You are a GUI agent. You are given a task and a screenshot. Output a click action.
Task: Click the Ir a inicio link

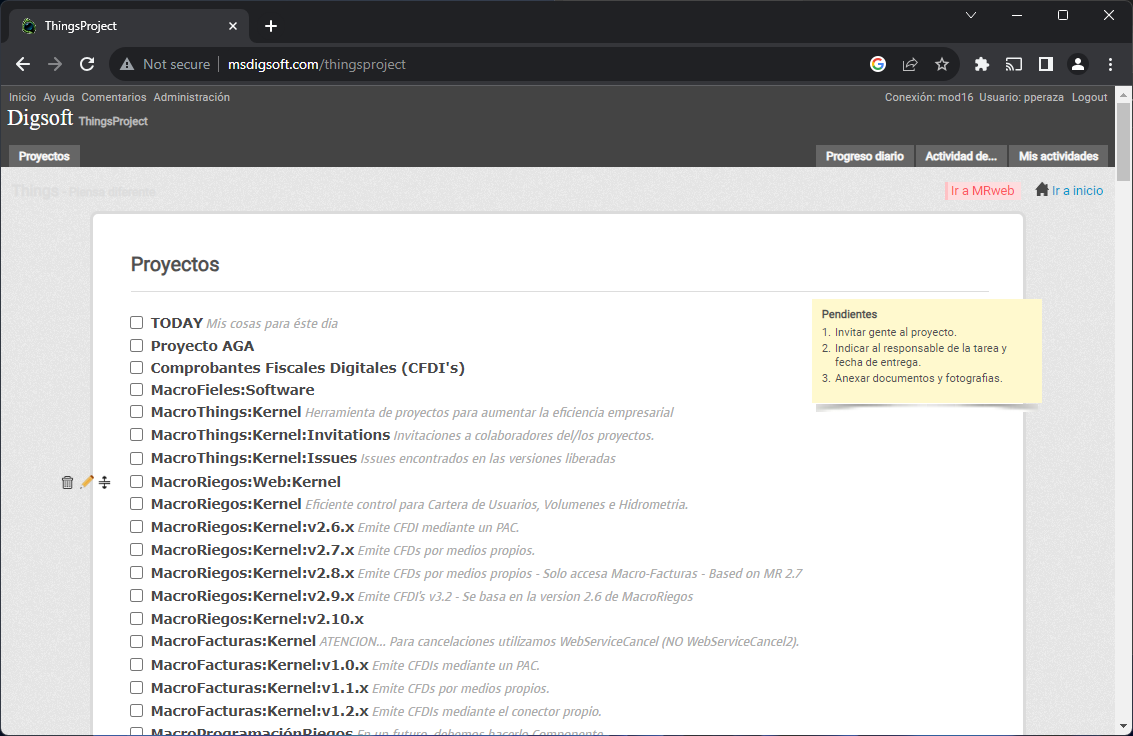(1077, 191)
